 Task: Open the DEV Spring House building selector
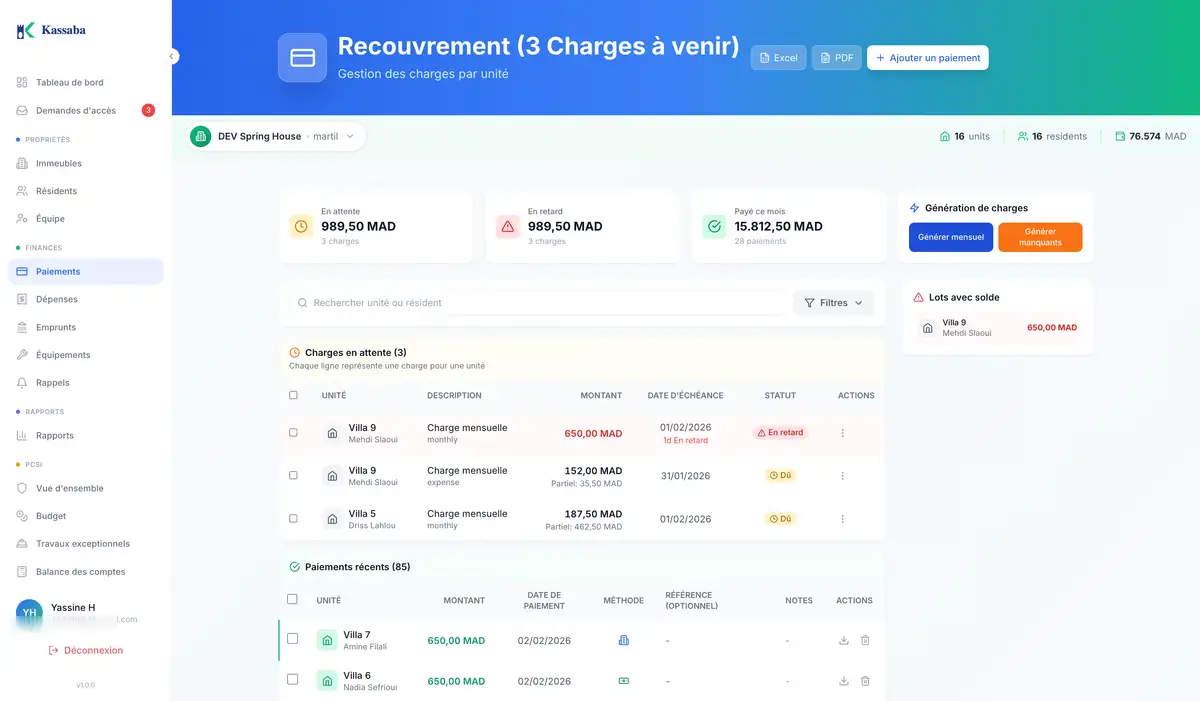[x=276, y=136]
